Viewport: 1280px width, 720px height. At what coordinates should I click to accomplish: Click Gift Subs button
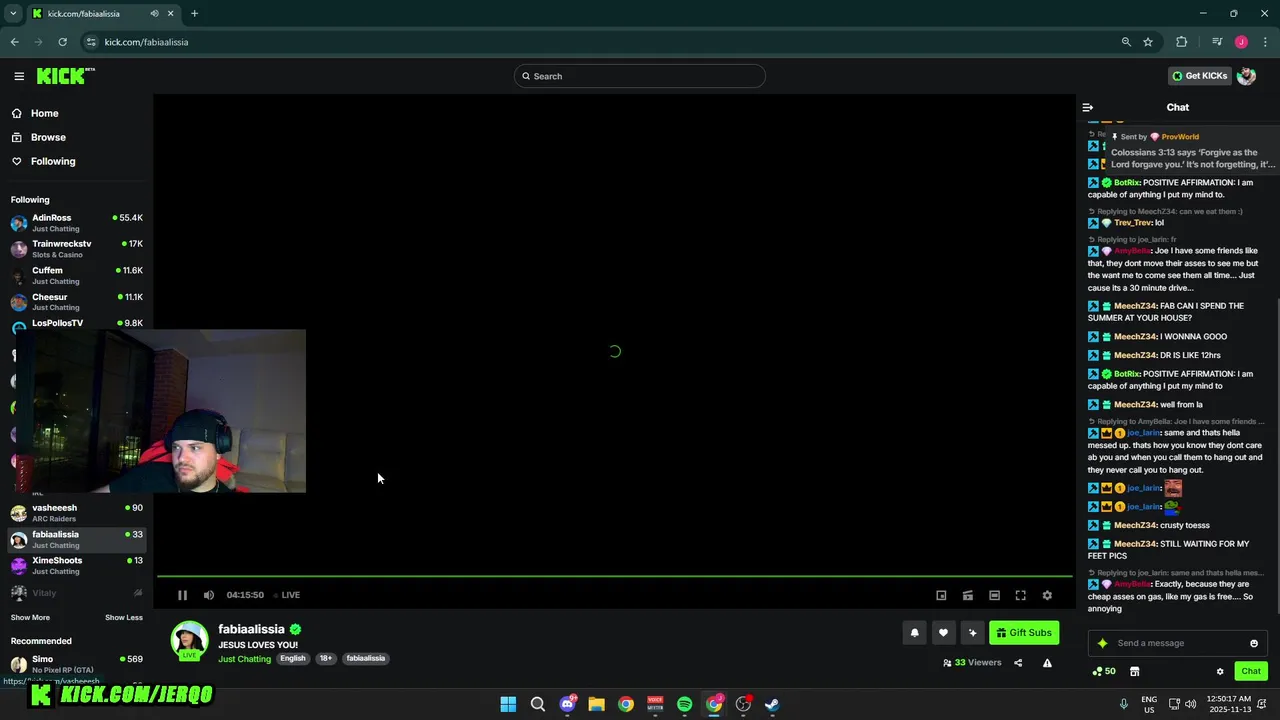(1024, 632)
